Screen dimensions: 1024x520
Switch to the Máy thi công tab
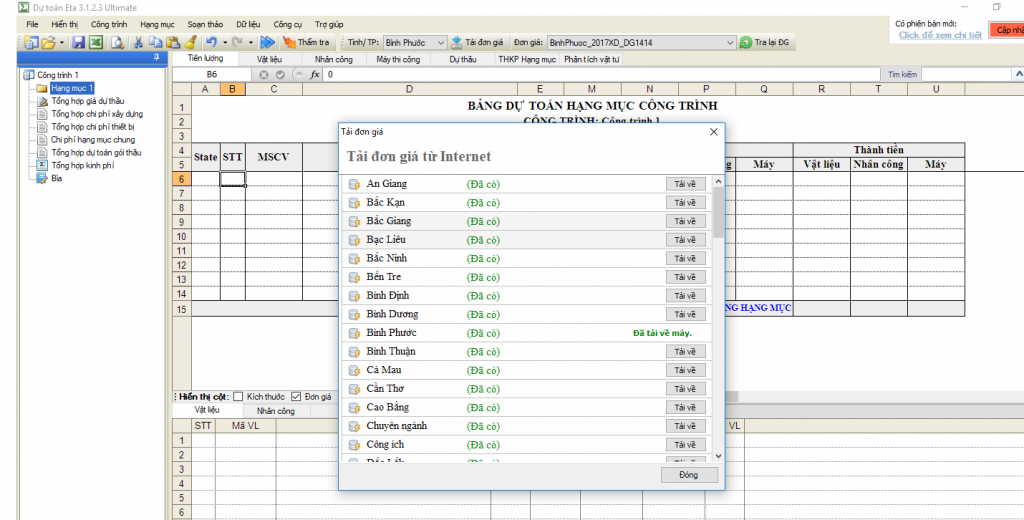(x=397, y=60)
